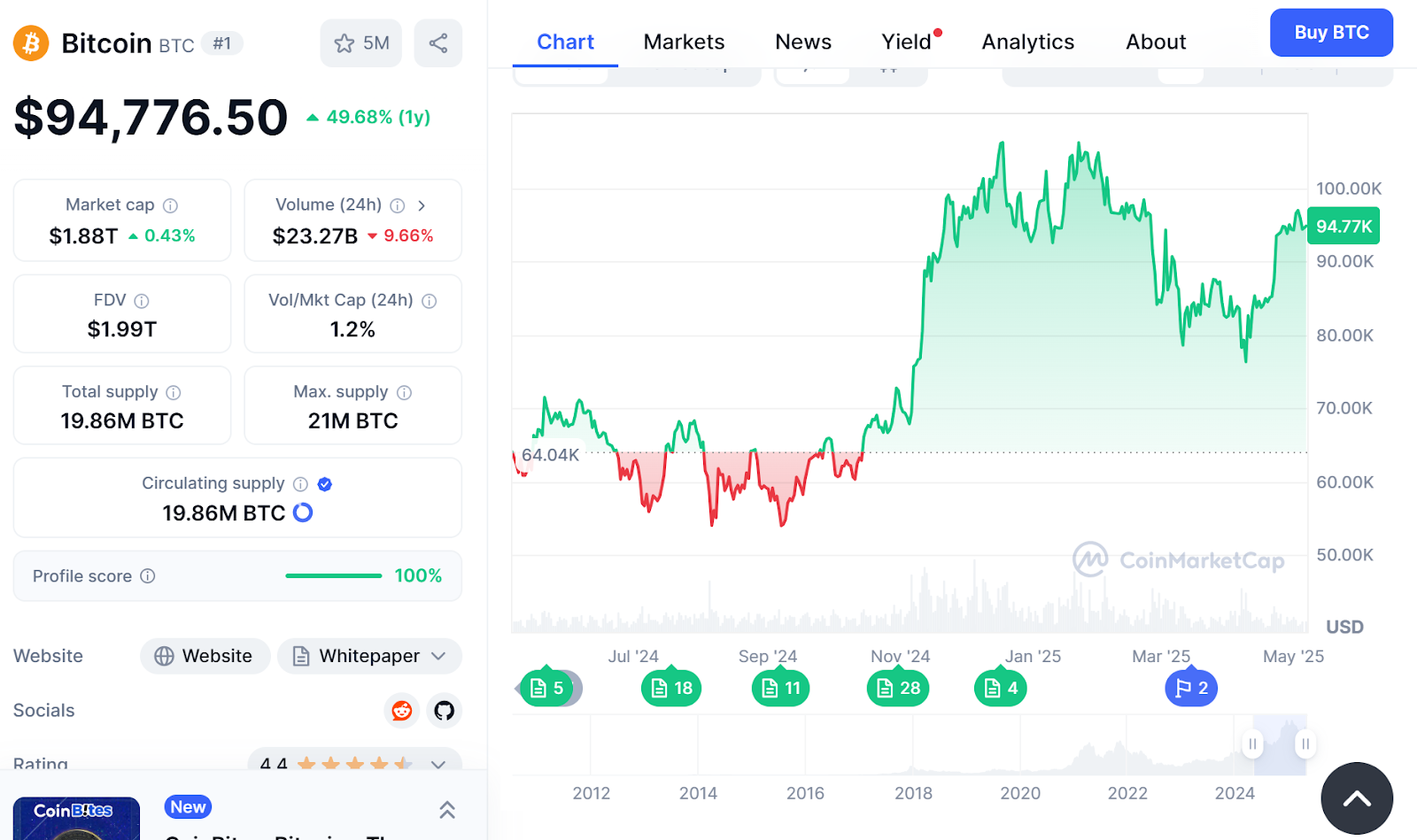The height and width of the screenshot is (840, 1417).
Task: Grab right range handle of timeline
Action: [x=1305, y=744]
